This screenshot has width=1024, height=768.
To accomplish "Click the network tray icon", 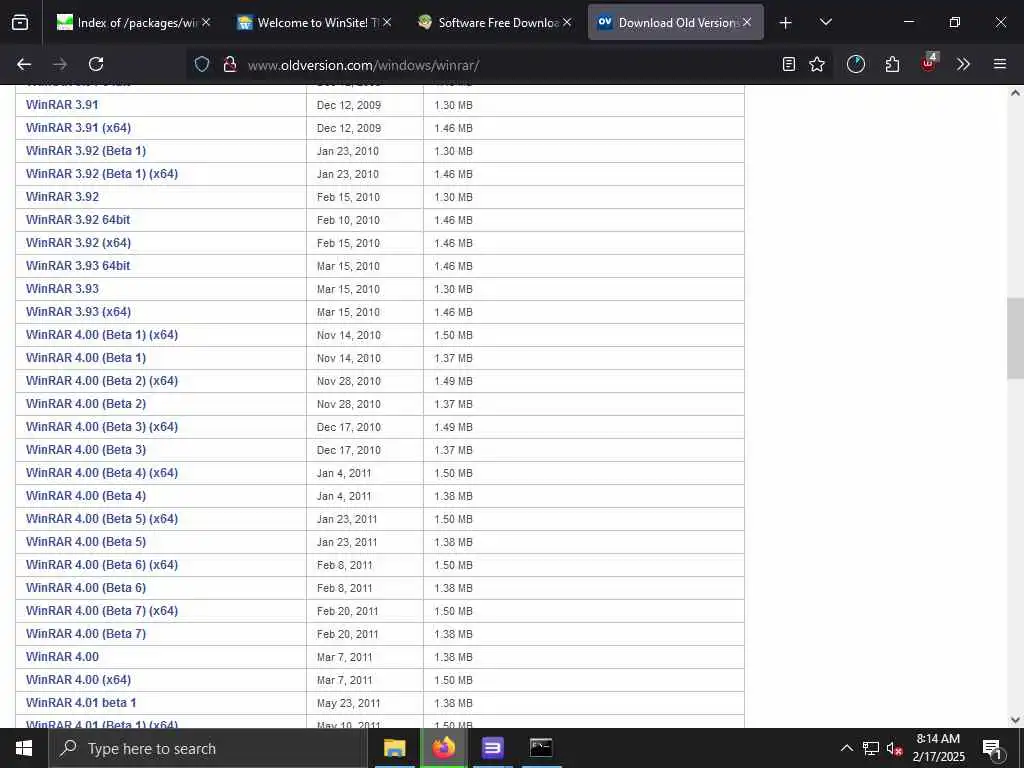I will click(871, 748).
